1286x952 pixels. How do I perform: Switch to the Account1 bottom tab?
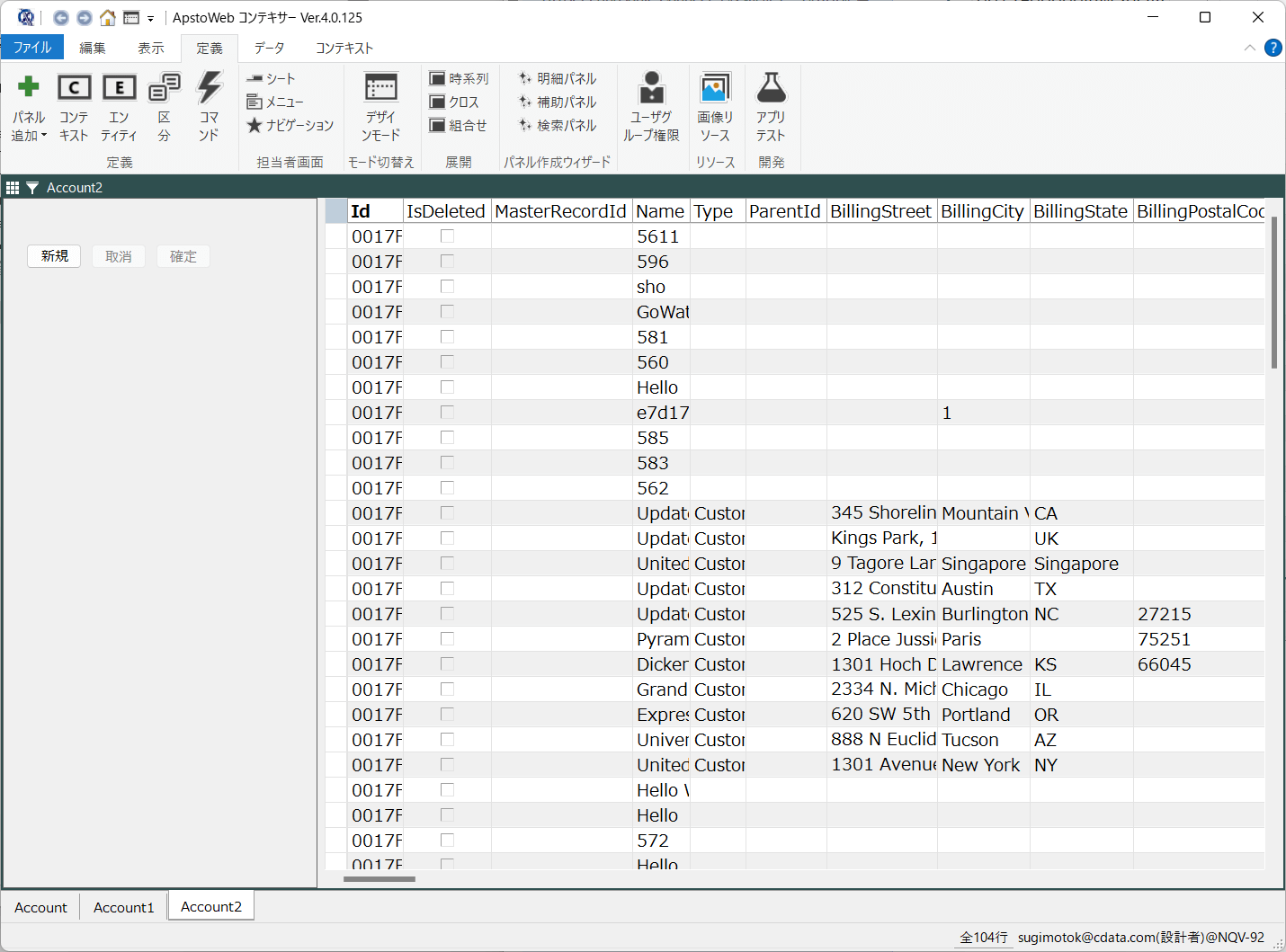coord(124,907)
